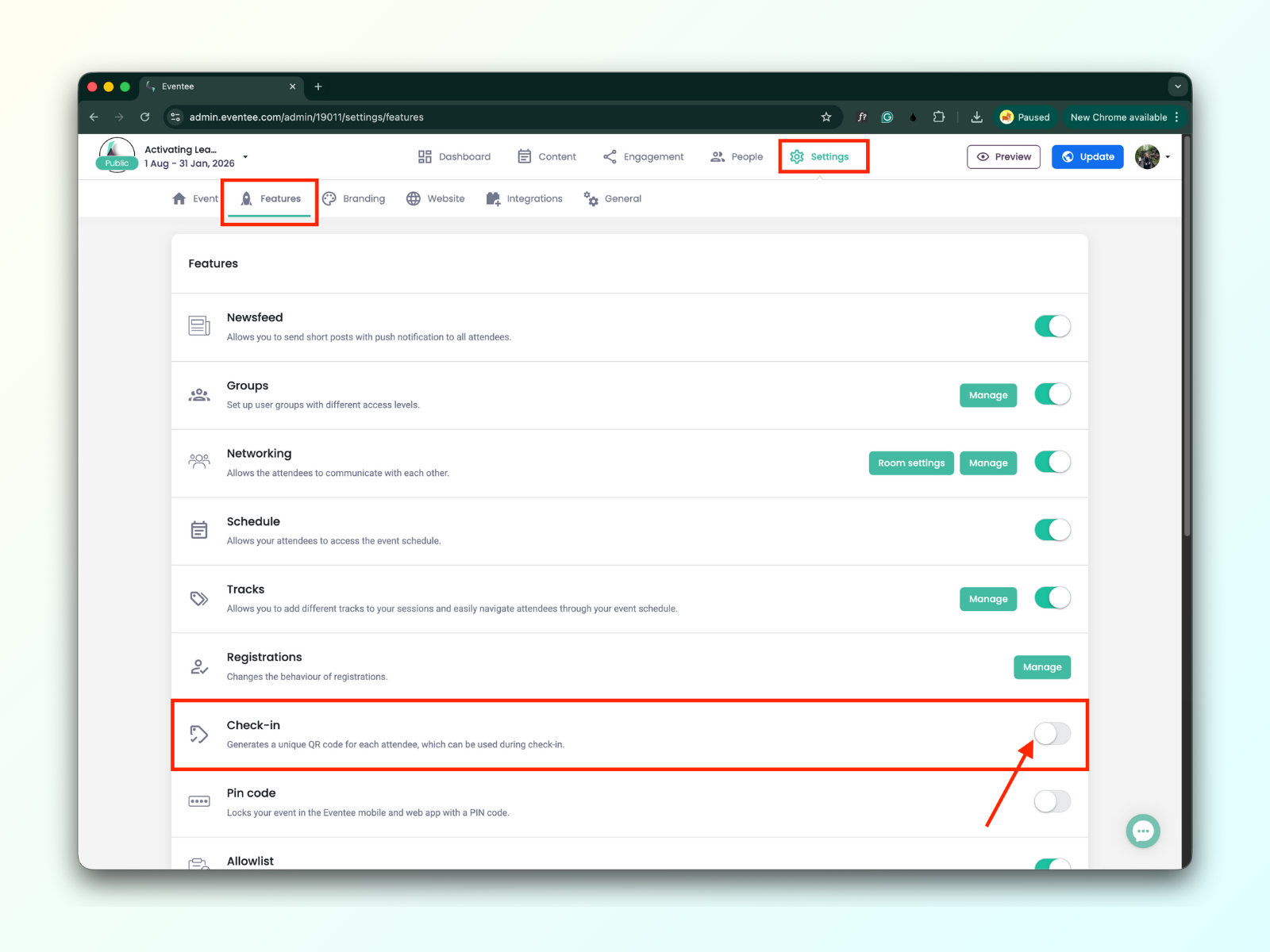Open the user profile avatar menu

coord(1148,157)
